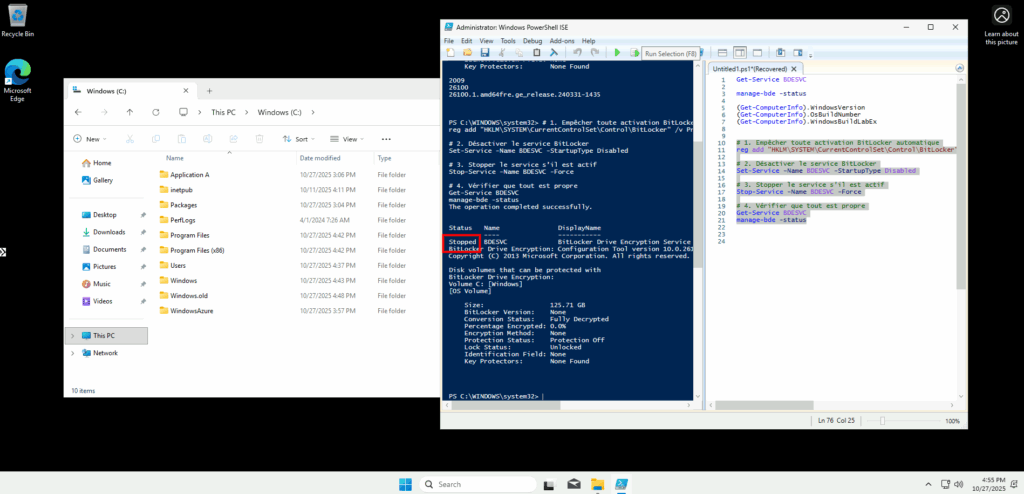Open a script with the folder icon
The image size is (1024, 494).
[468, 52]
